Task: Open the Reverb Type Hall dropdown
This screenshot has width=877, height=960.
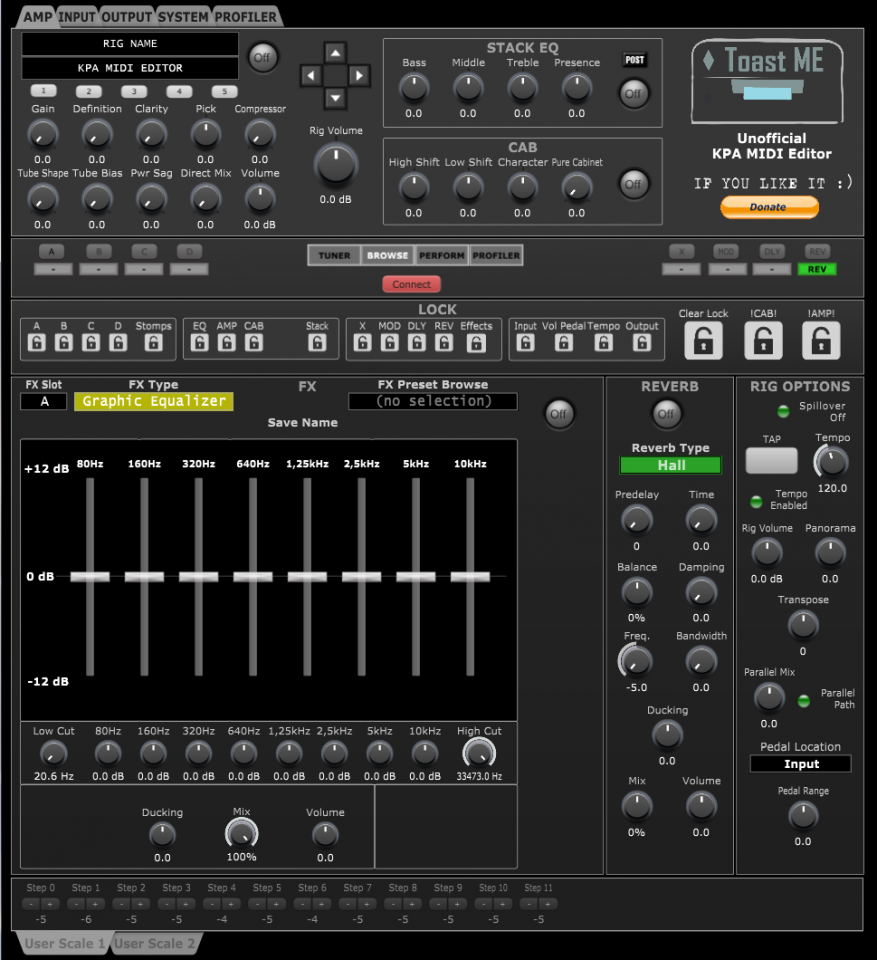Action: (x=670, y=465)
